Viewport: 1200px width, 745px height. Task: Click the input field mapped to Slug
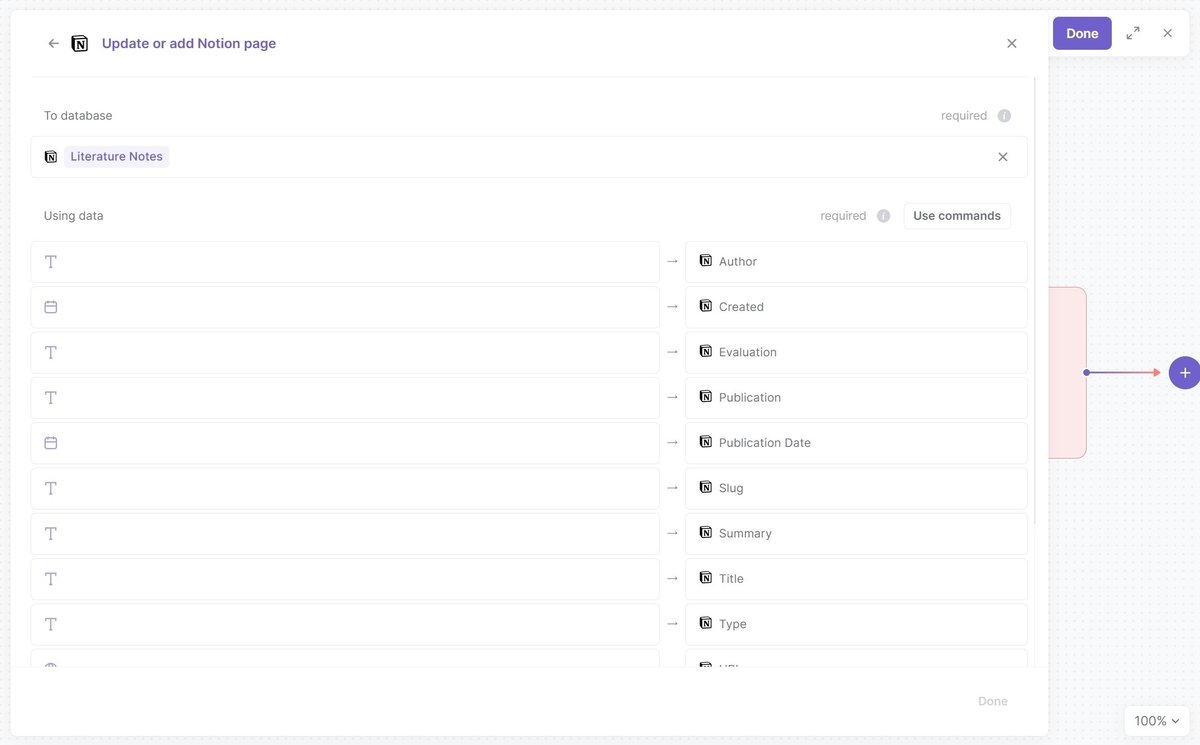(345, 489)
